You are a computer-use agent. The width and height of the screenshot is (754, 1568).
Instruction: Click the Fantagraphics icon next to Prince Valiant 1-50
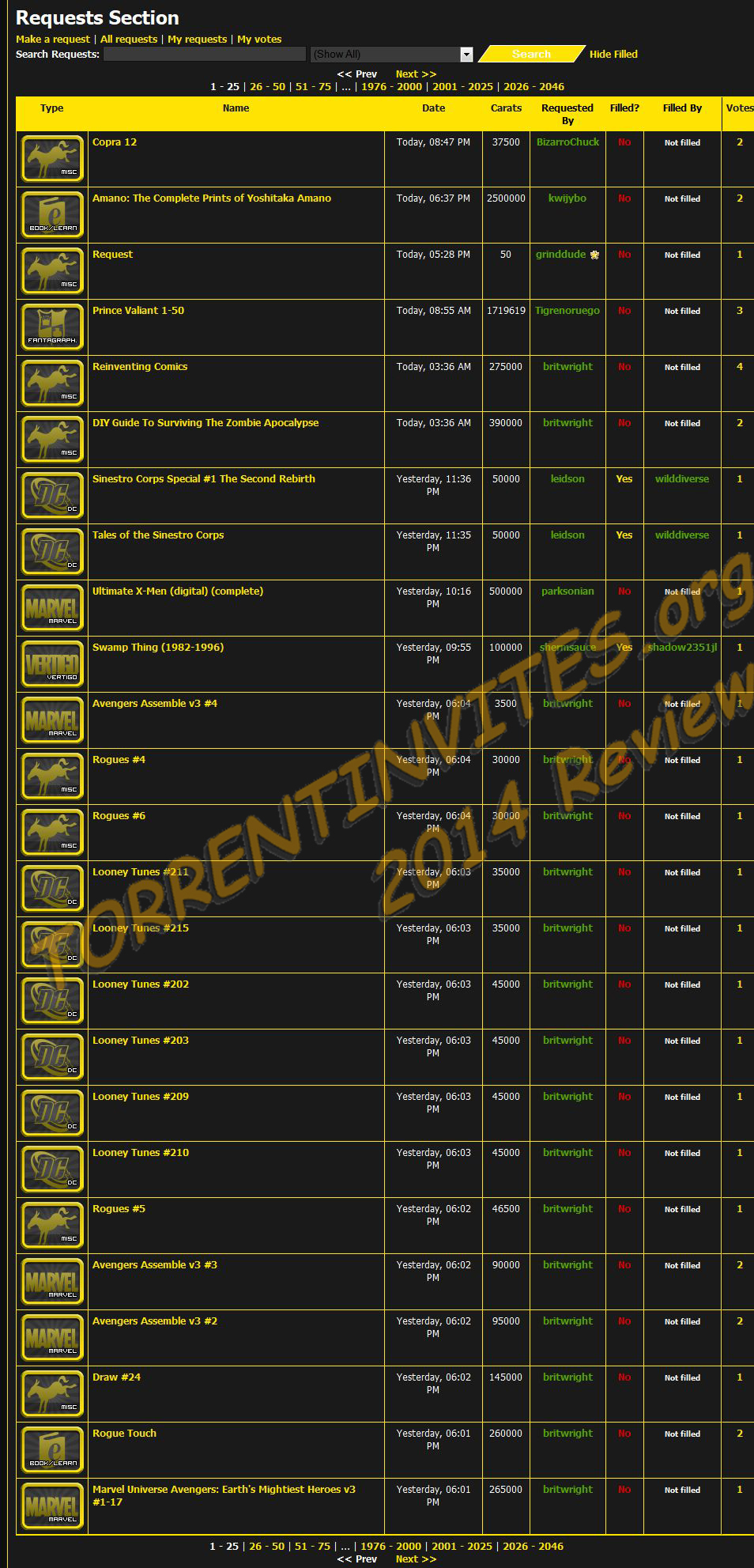click(x=52, y=327)
